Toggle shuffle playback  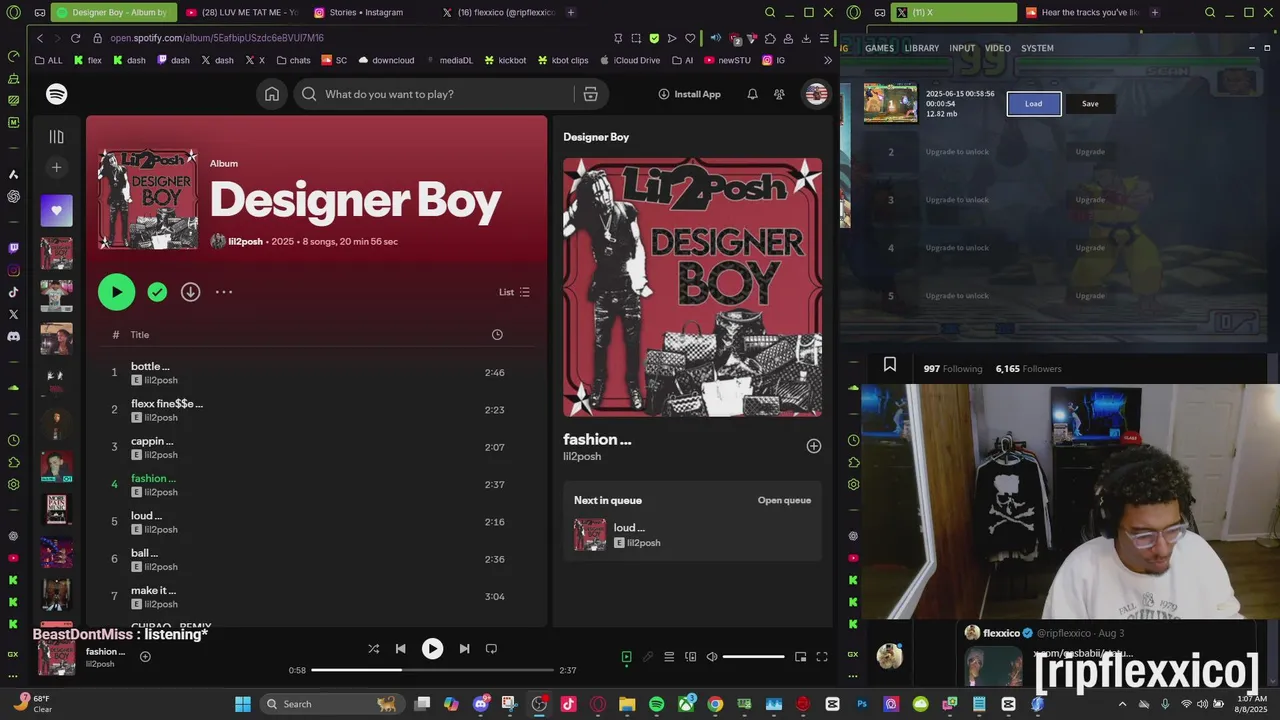coord(373,649)
